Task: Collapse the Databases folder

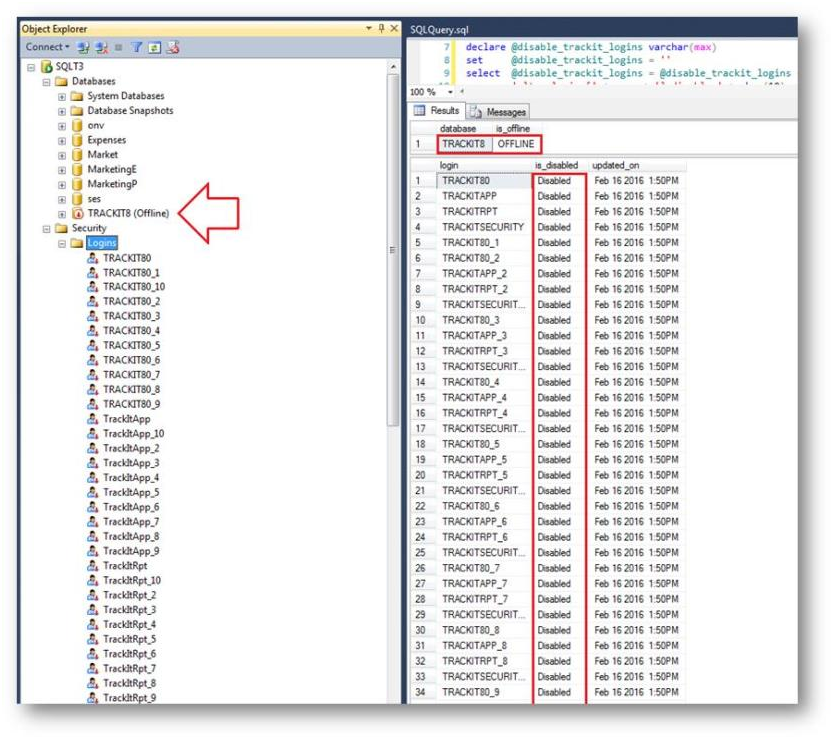Action: click(x=47, y=82)
